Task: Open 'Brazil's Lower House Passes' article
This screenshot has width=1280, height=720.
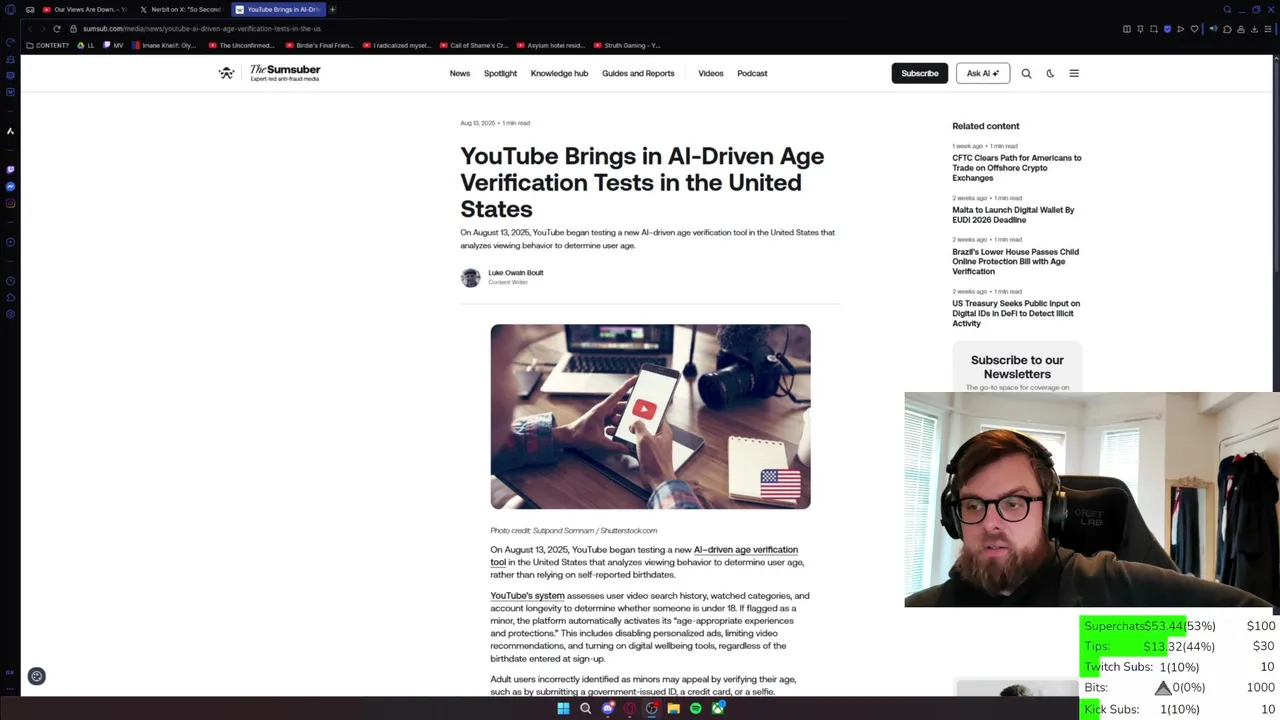Action: 1015,262
